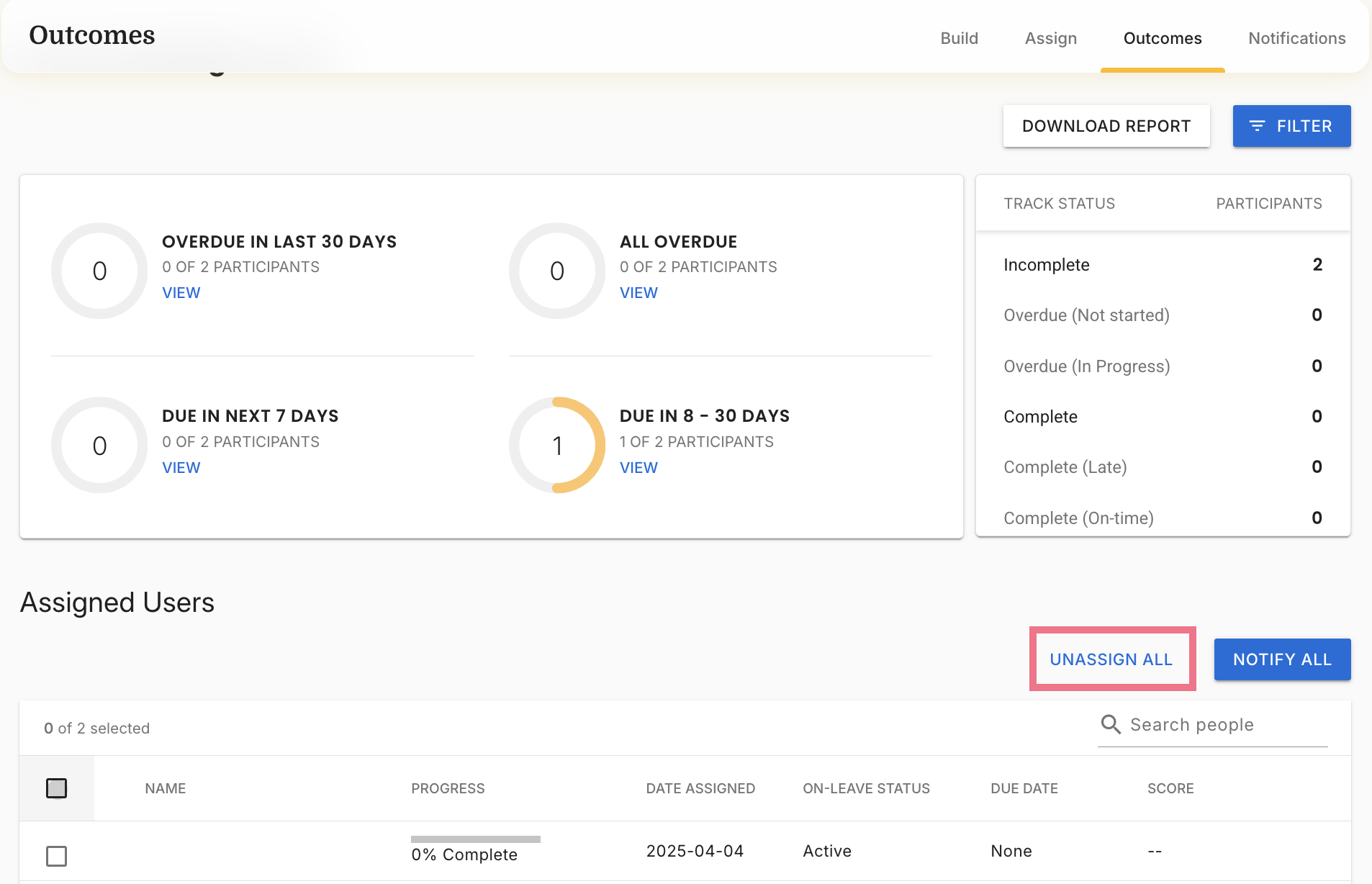Click the Score column header
1372x884 pixels.
click(1170, 788)
